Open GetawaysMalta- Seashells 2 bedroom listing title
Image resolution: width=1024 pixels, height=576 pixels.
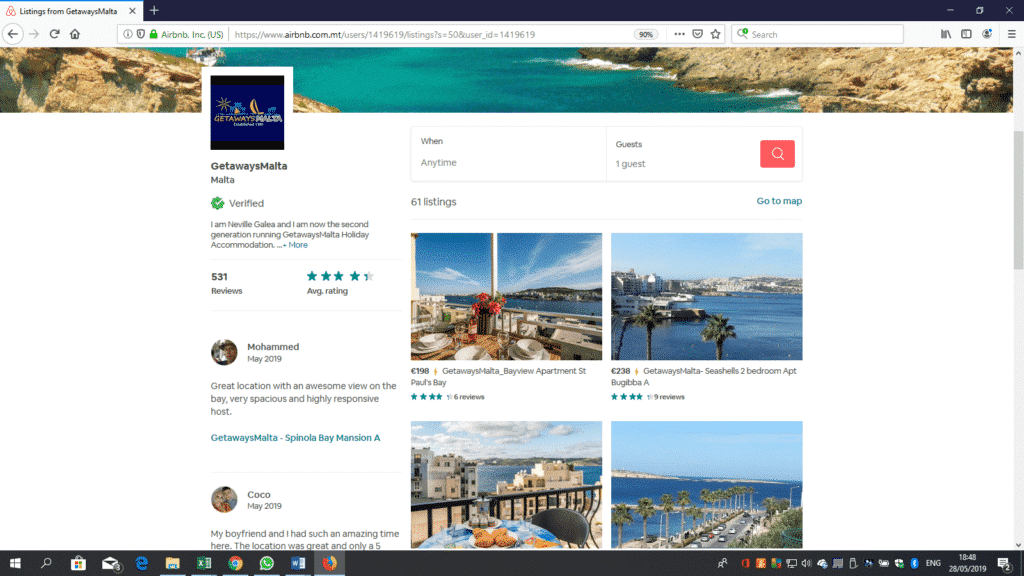(704, 377)
